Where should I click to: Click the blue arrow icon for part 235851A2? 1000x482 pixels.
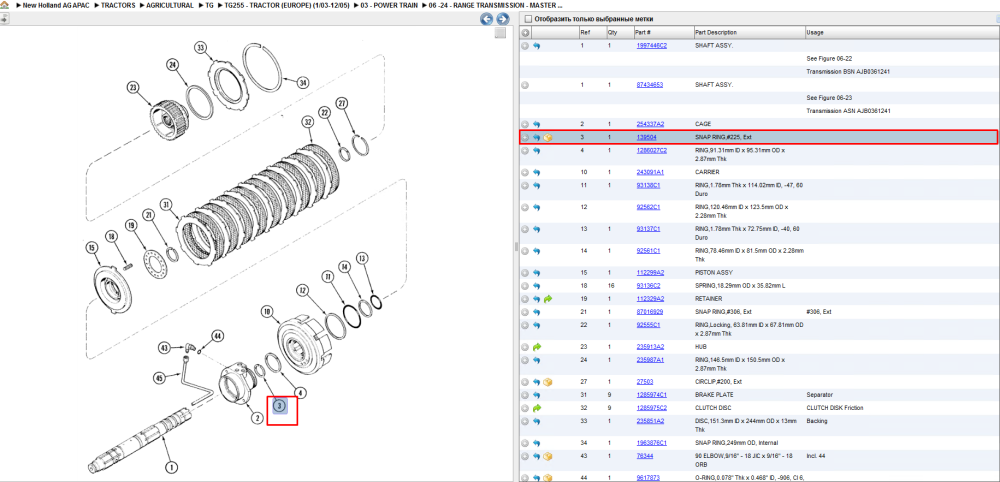click(536, 421)
